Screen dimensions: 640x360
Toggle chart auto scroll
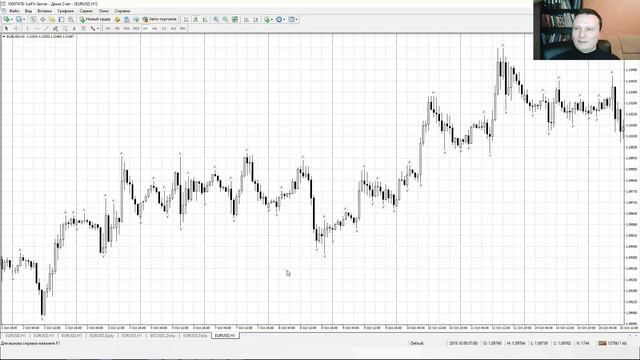(246, 19)
